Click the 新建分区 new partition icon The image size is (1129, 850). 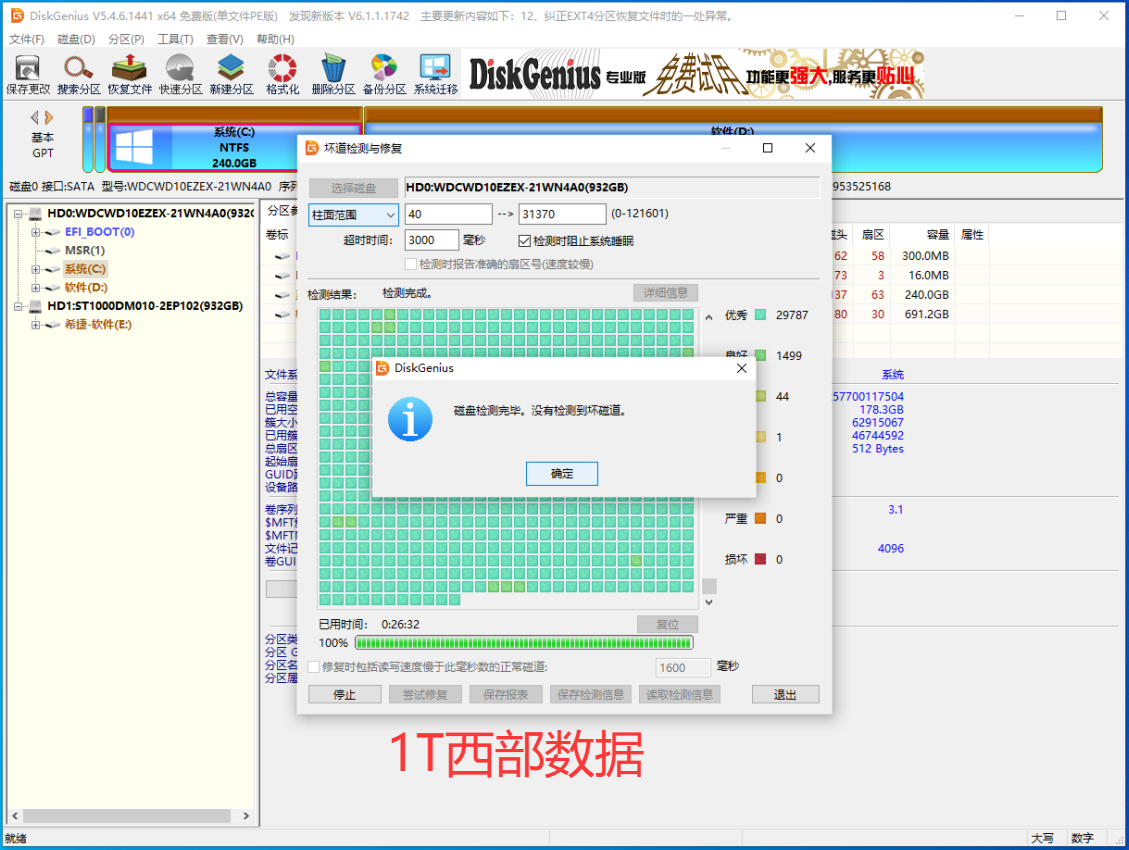coord(231,74)
